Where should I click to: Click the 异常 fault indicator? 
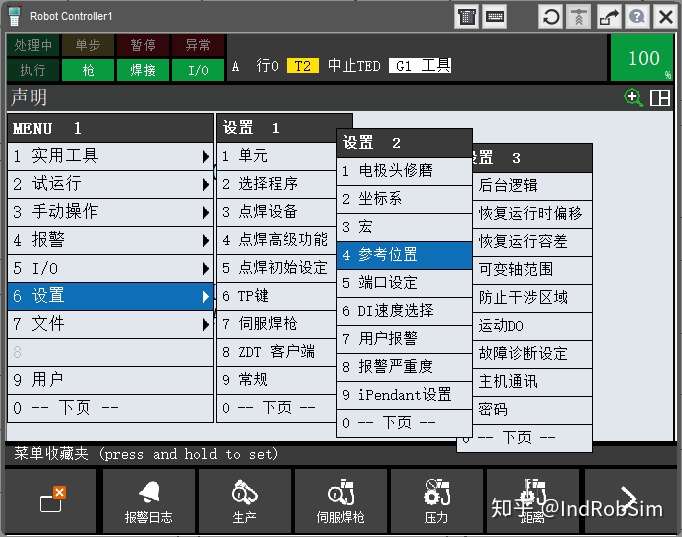pyautogui.click(x=198, y=45)
